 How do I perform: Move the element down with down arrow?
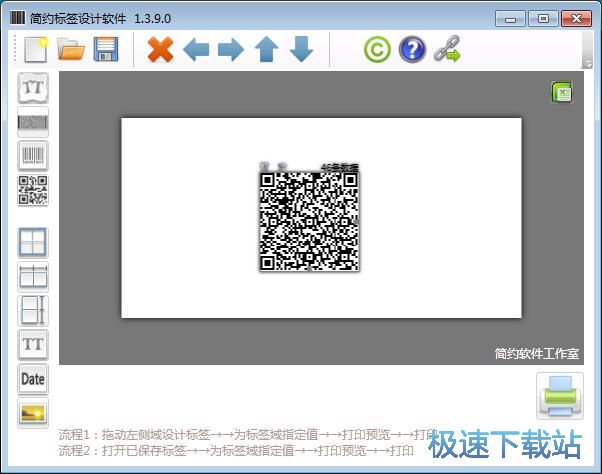[301, 48]
